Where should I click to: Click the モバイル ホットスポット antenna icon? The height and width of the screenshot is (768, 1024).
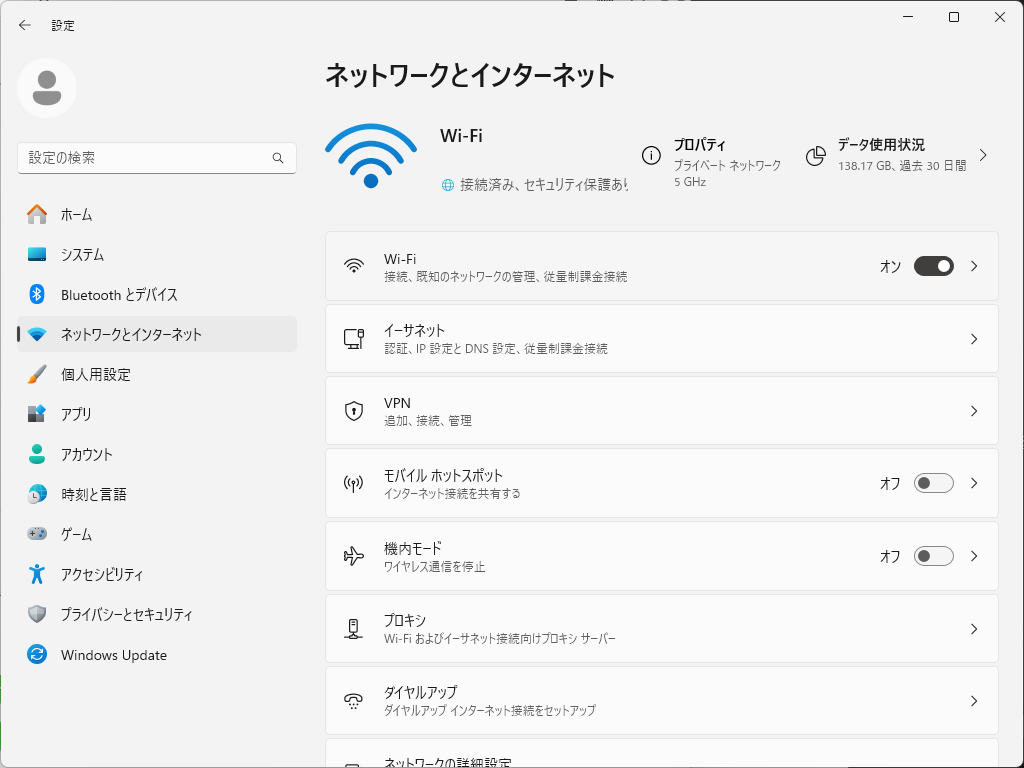354,483
